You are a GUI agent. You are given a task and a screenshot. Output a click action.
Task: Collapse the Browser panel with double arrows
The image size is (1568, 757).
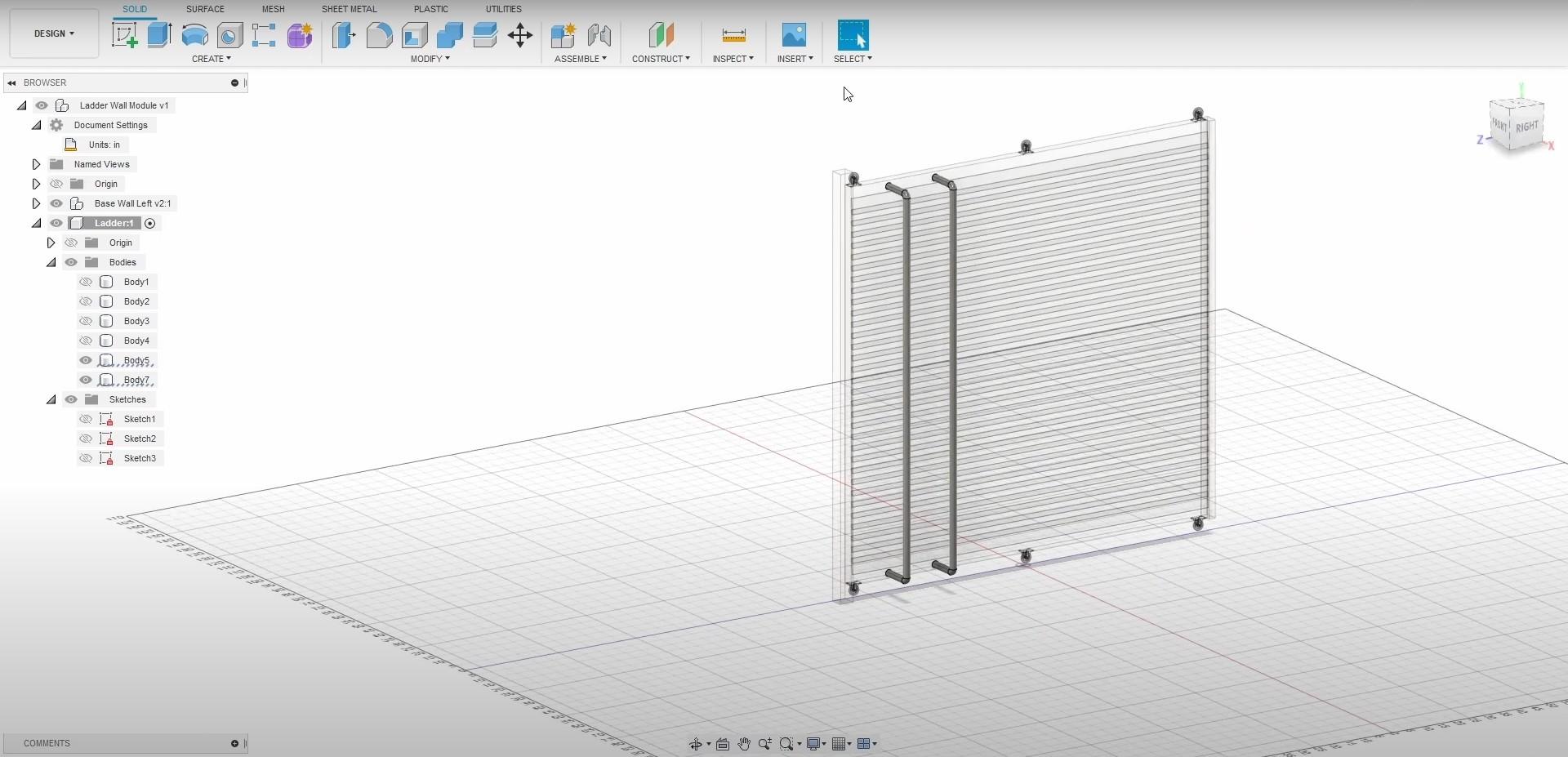click(x=12, y=82)
